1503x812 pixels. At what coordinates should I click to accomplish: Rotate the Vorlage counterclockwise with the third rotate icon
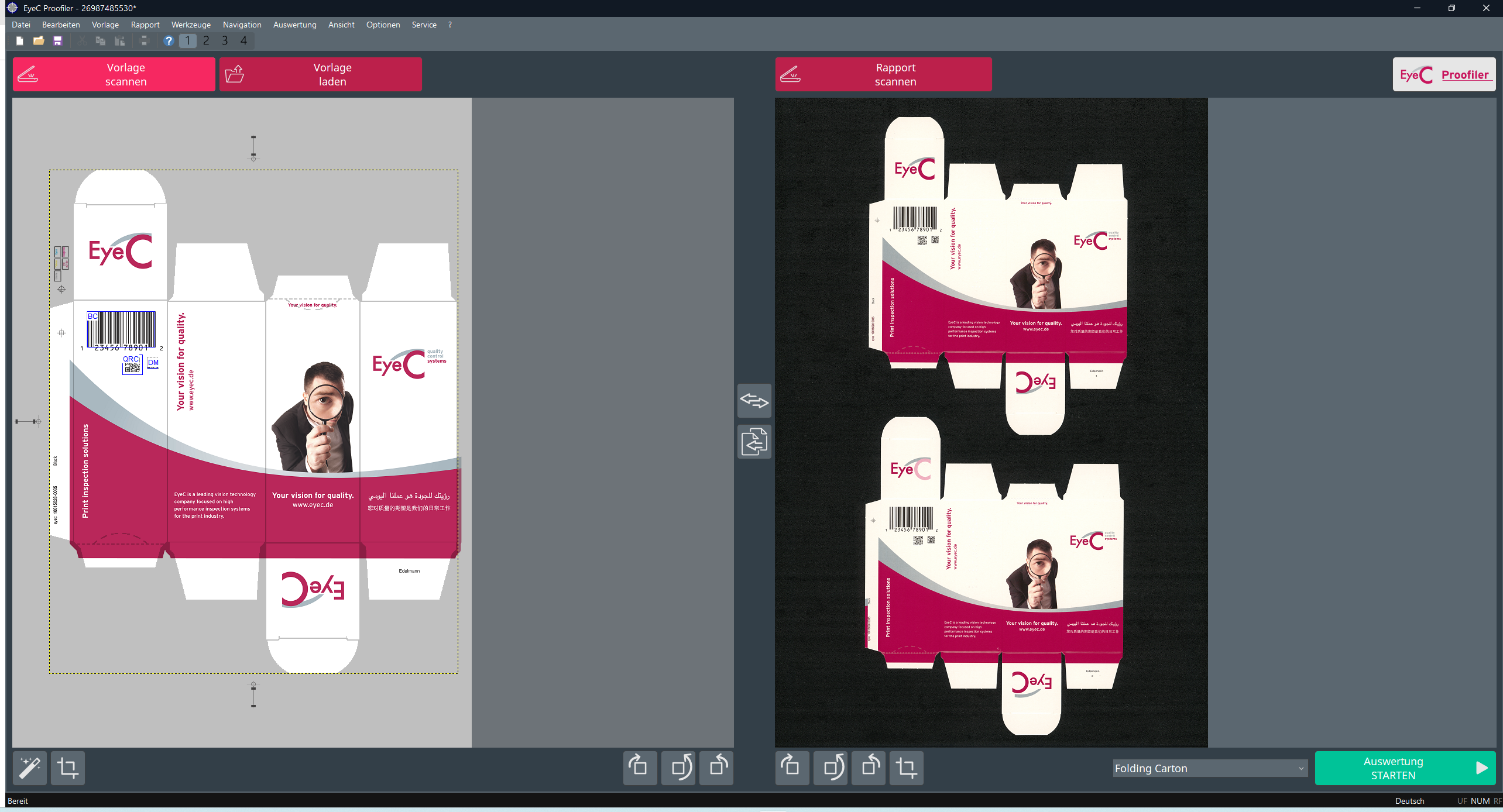[x=716, y=768]
